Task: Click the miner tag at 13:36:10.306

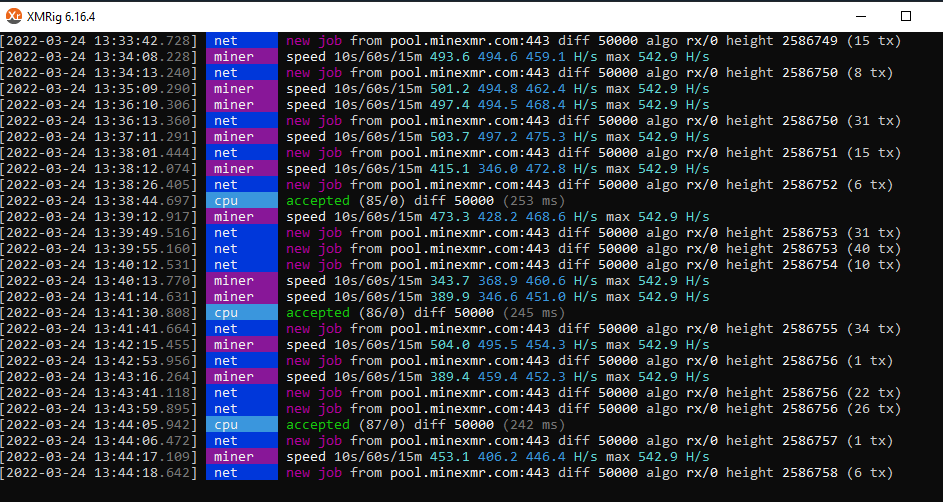Action: pyautogui.click(x=242, y=105)
